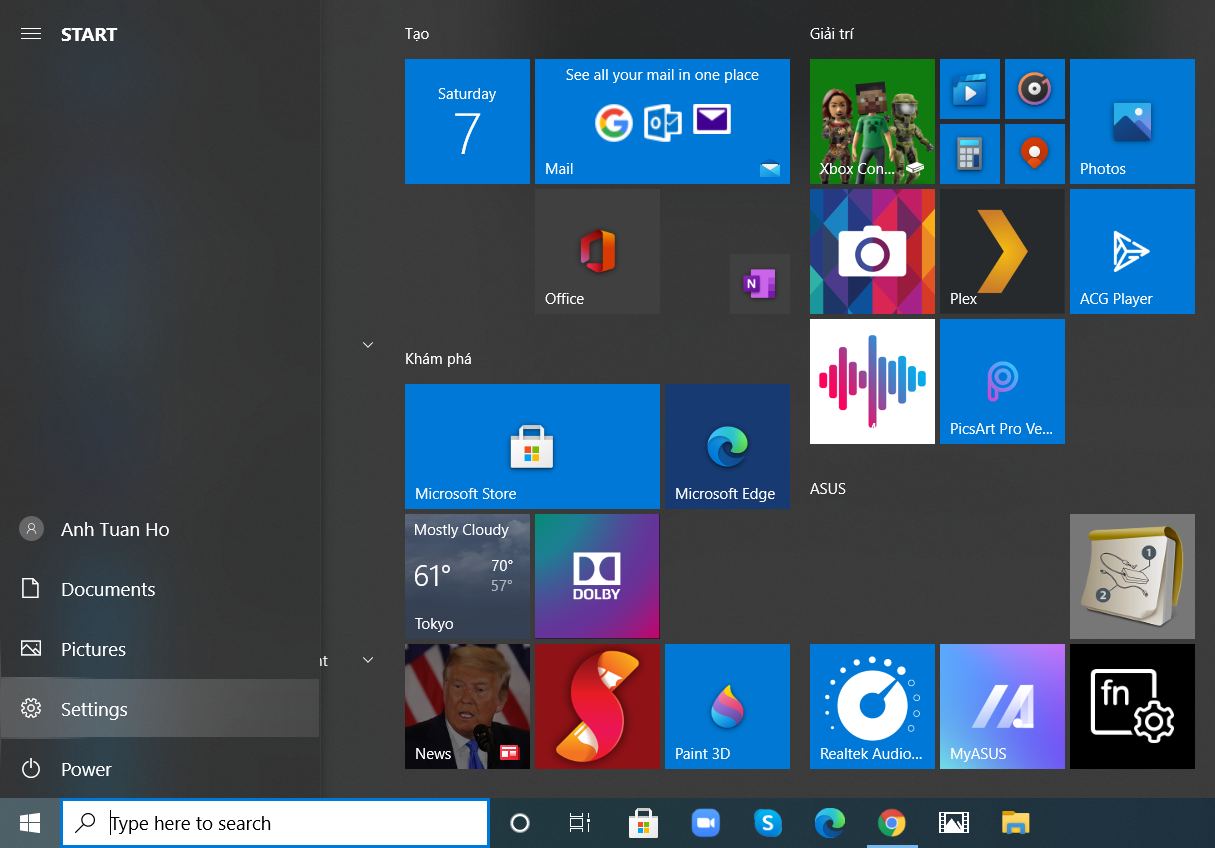1215x848 pixels.
Task: Open the Calculator small tile
Action: tap(969, 154)
